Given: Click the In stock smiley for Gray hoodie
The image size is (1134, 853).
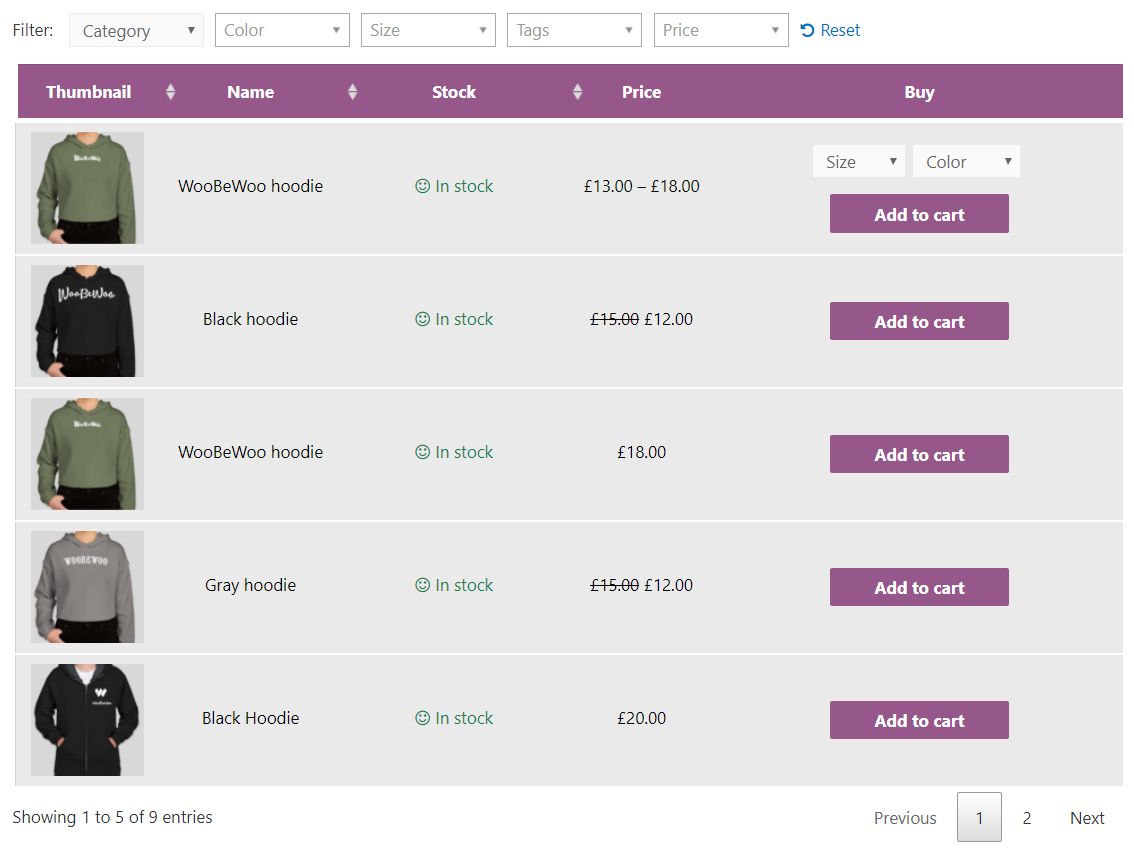Looking at the screenshot, I should pyautogui.click(x=422, y=585).
